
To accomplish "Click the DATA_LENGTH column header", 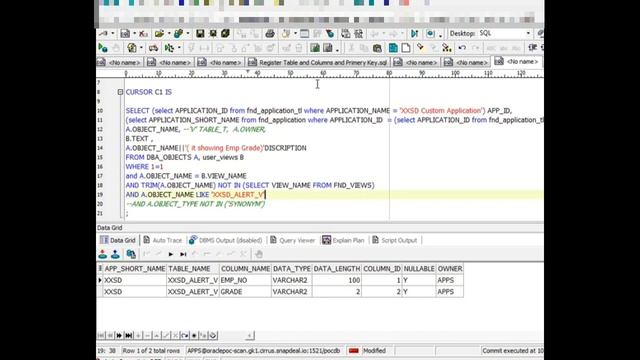I will [337, 269].
